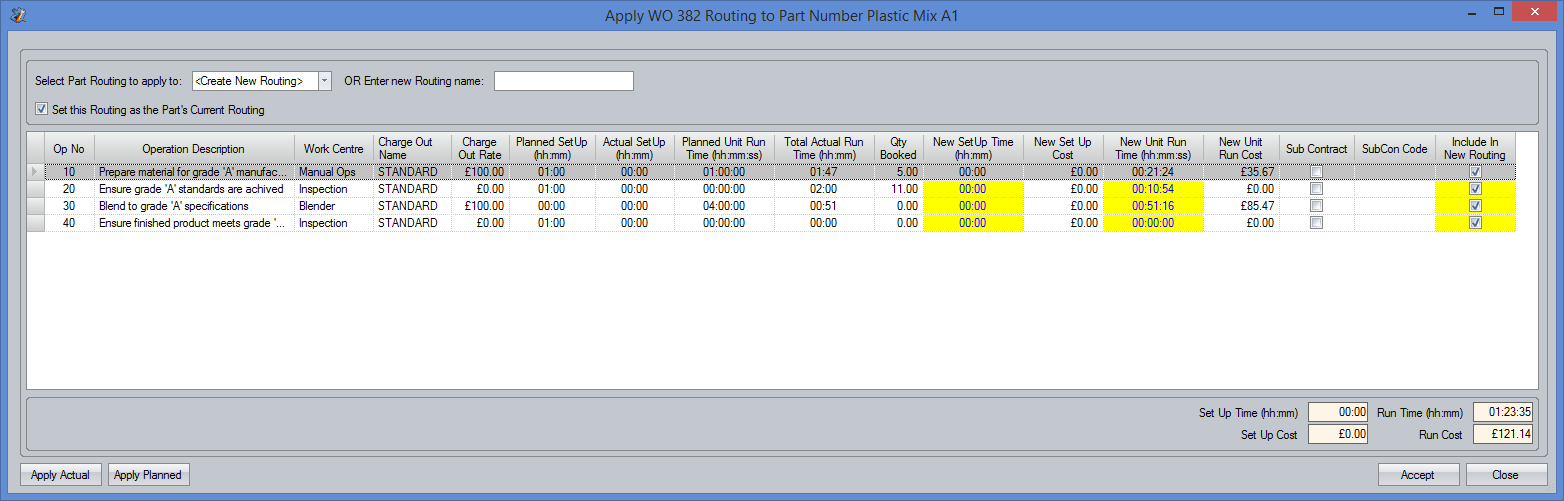Click the row selector arrow for Op 10
Viewport: 1564px width, 501px height.
[36, 172]
